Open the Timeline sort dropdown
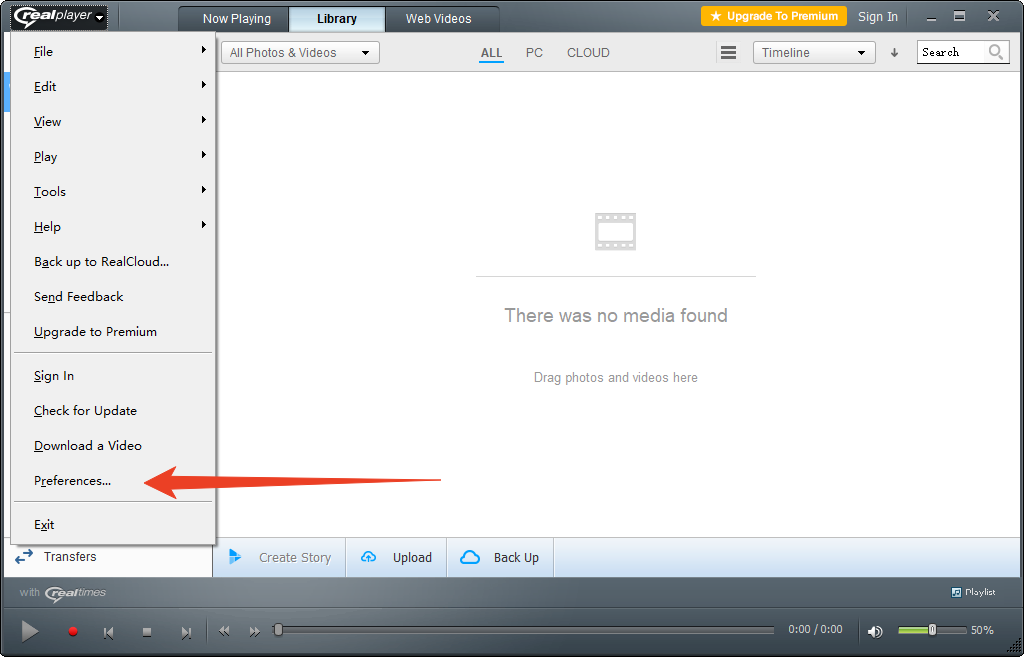Screen dimensions: 1024x657 813,53
